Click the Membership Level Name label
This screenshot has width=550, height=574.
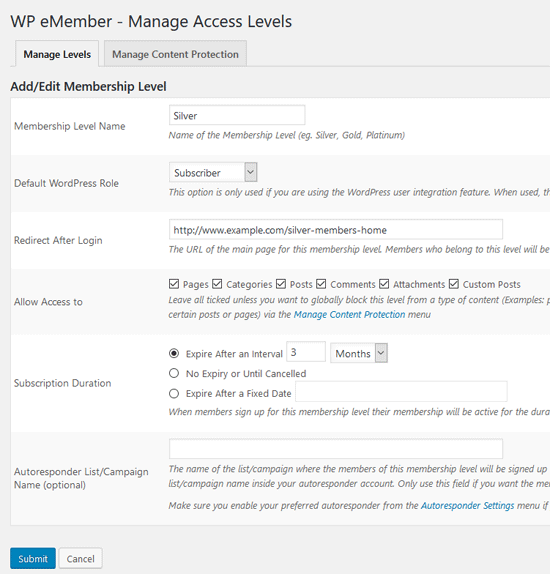70,126
